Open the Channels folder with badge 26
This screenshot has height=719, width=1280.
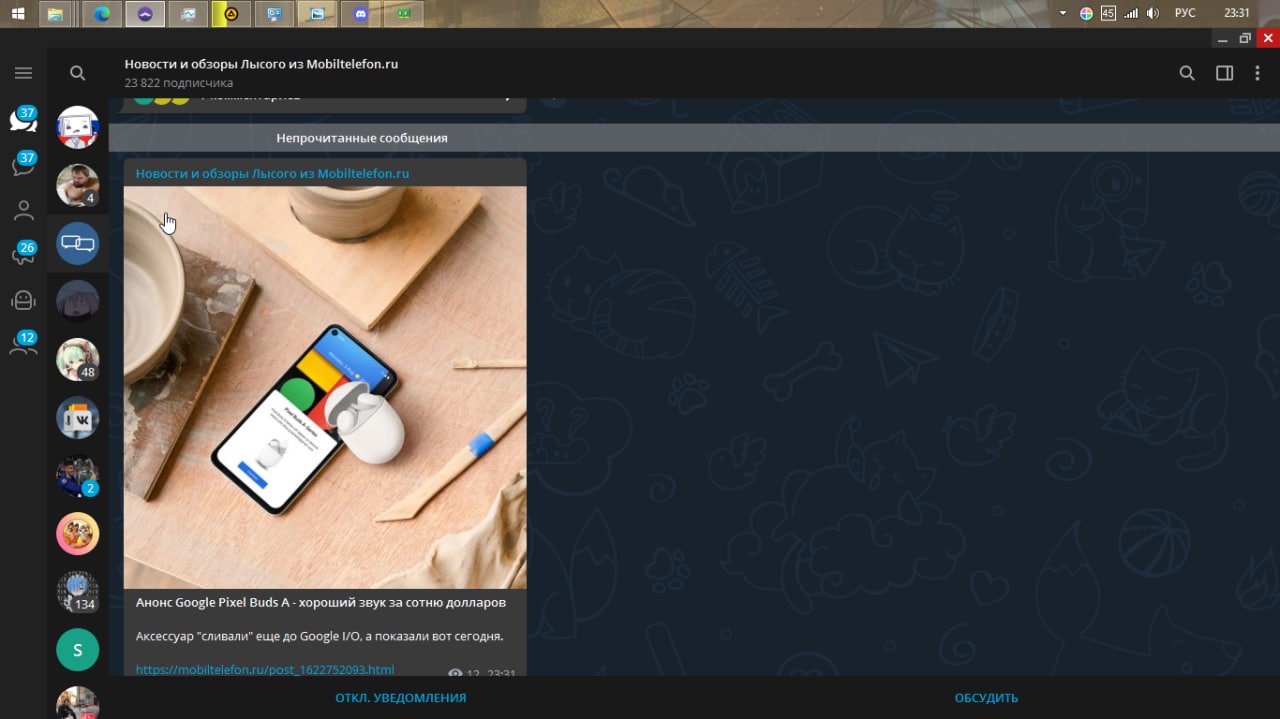[23, 254]
